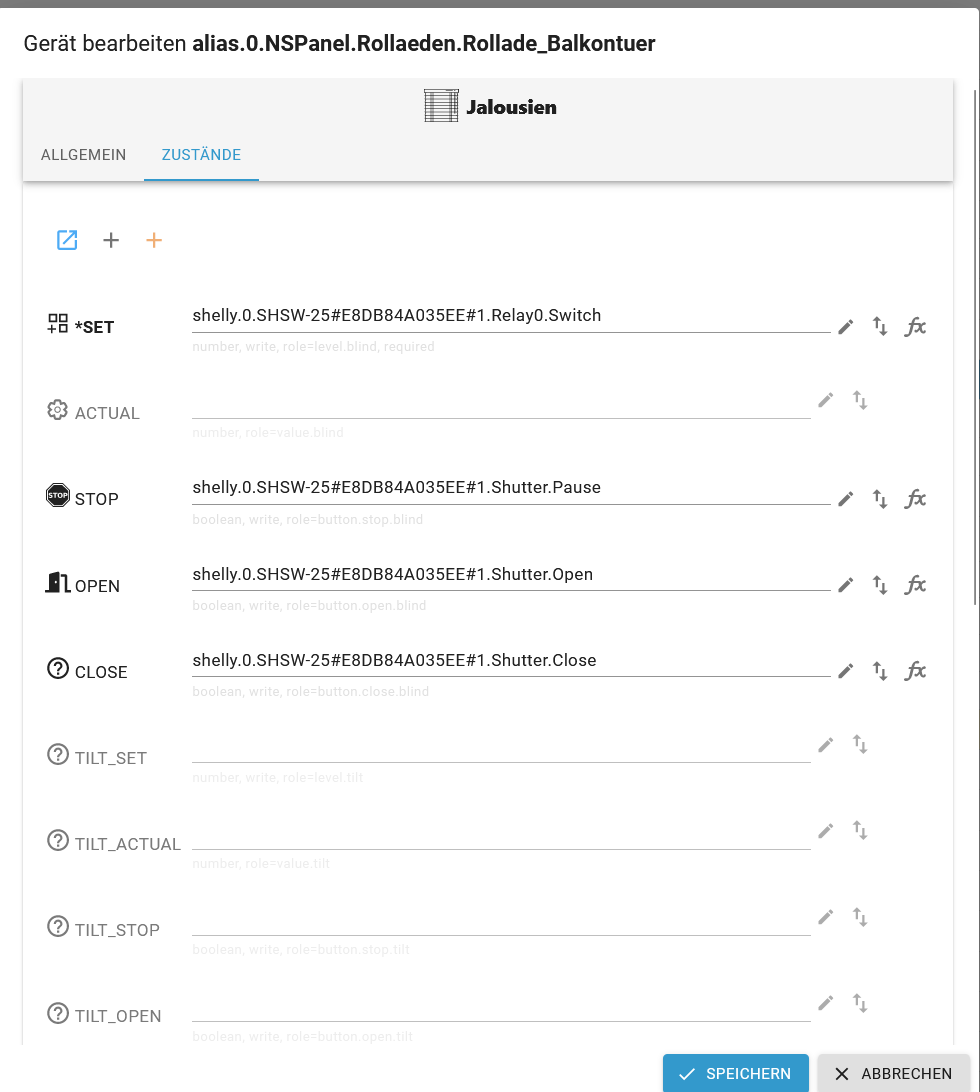Viewport: 980px width, 1092px height.
Task: Open the fx function editor for STOP
Action: (915, 499)
